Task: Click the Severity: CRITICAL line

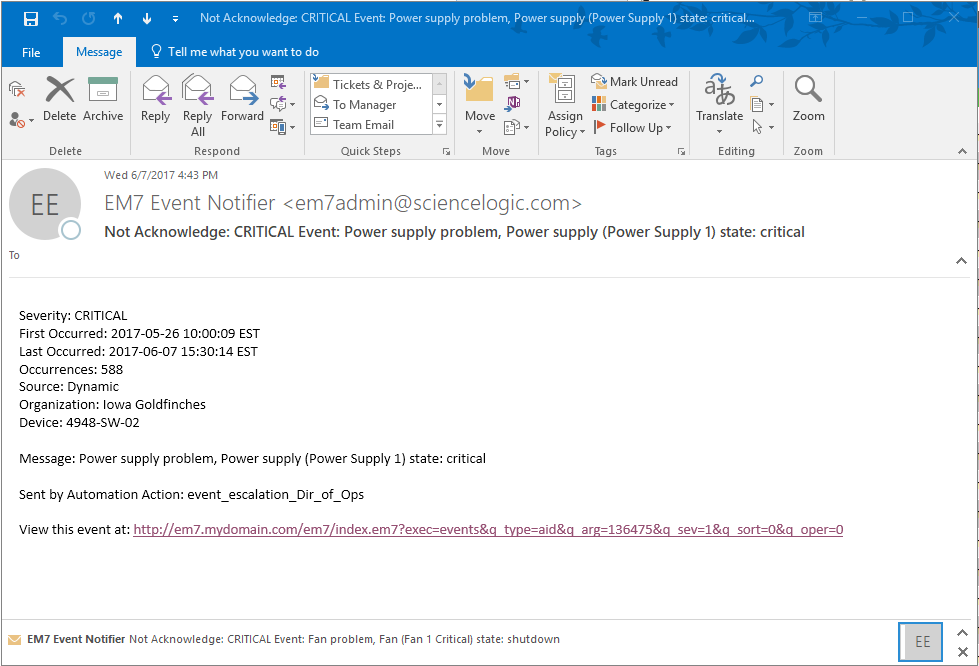Action: pyautogui.click(x=73, y=315)
